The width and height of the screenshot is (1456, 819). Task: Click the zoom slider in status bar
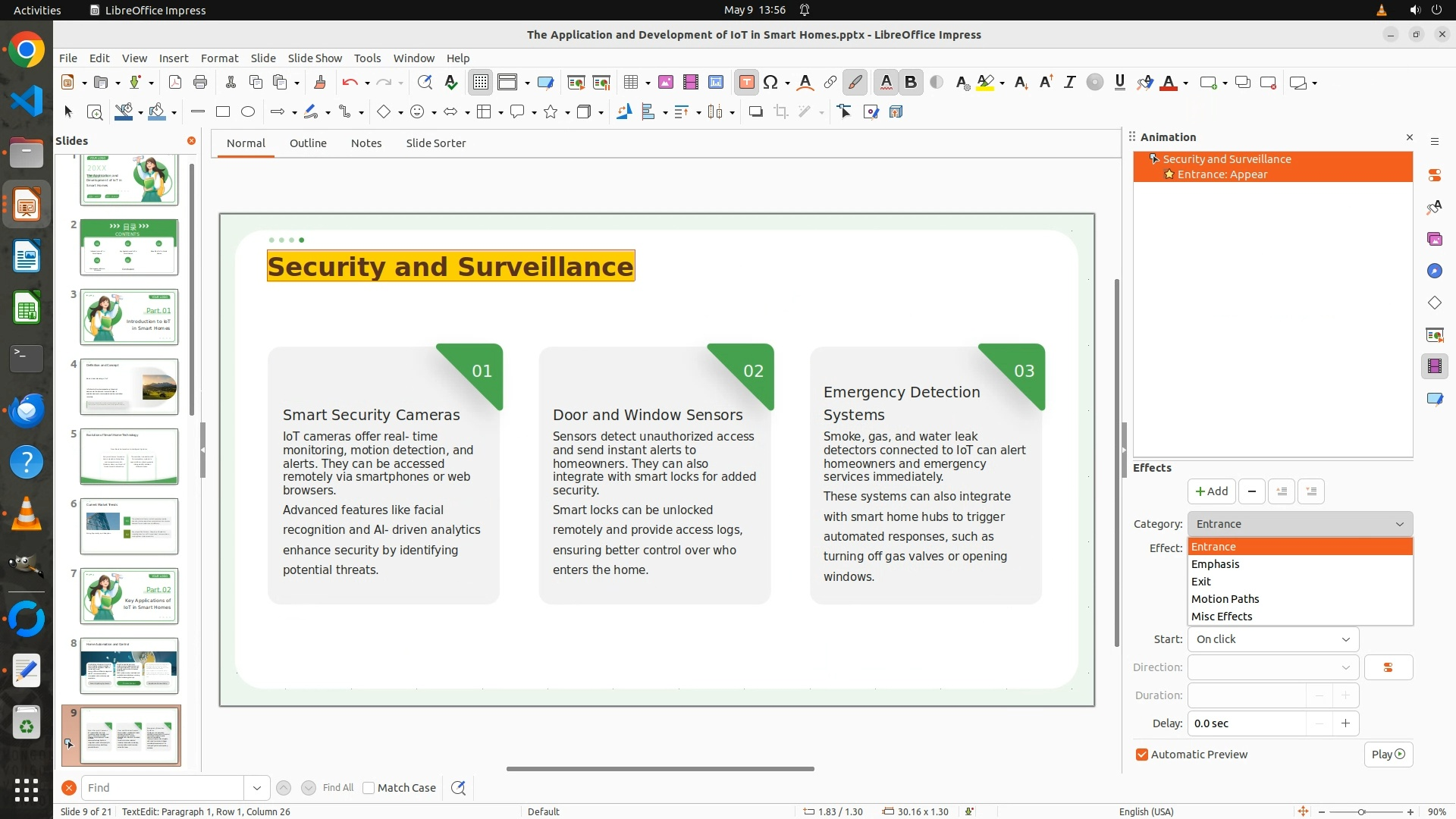click(x=1361, y=811)
